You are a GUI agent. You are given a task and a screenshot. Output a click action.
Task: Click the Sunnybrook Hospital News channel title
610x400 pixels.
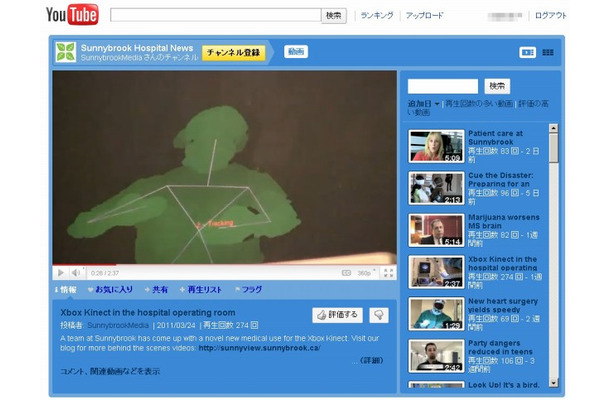click(137, 48)
